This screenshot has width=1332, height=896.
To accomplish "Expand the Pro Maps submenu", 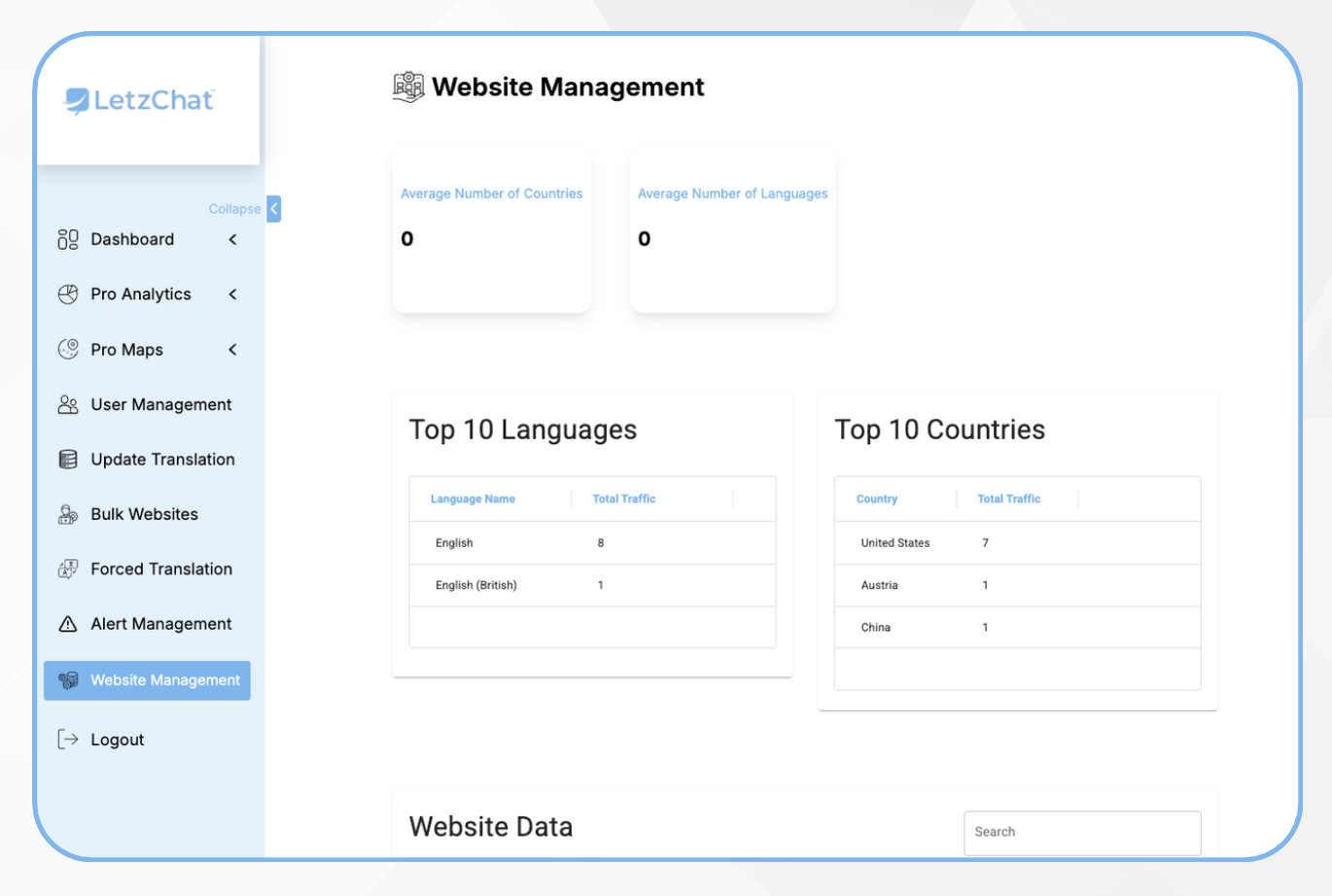I will click(x=232, y=349).
